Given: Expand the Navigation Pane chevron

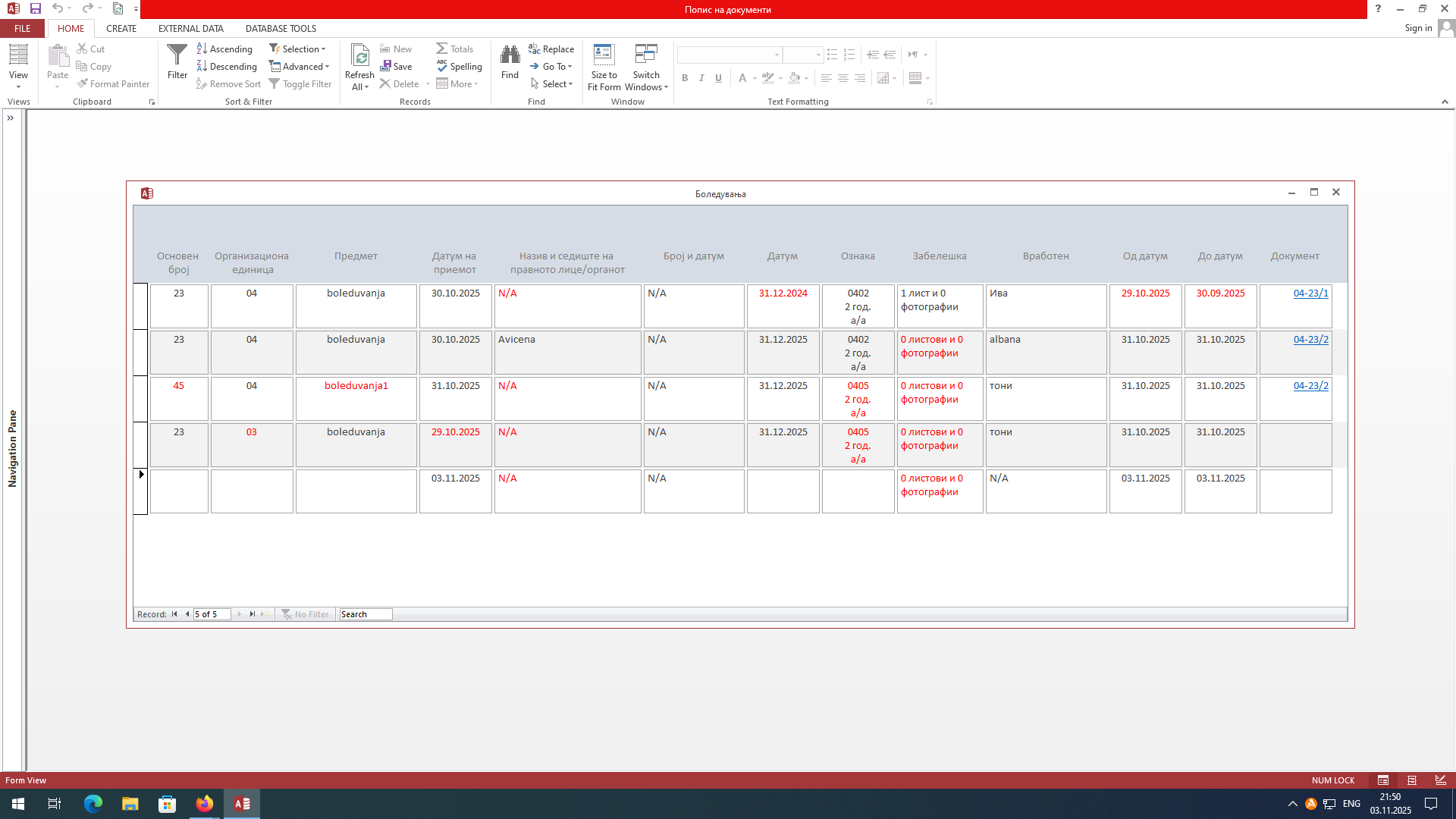Looking at the screenshot, I should (11, 118).
